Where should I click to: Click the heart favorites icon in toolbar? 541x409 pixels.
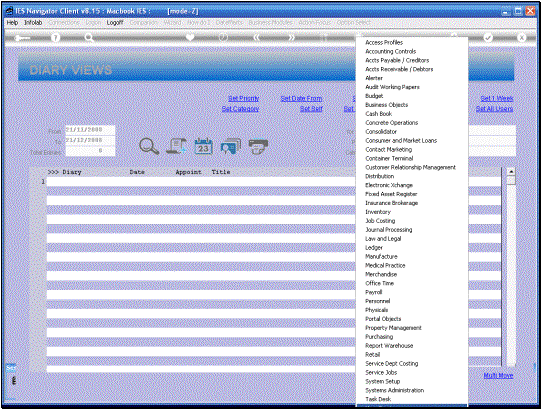[x=190, y=37]
